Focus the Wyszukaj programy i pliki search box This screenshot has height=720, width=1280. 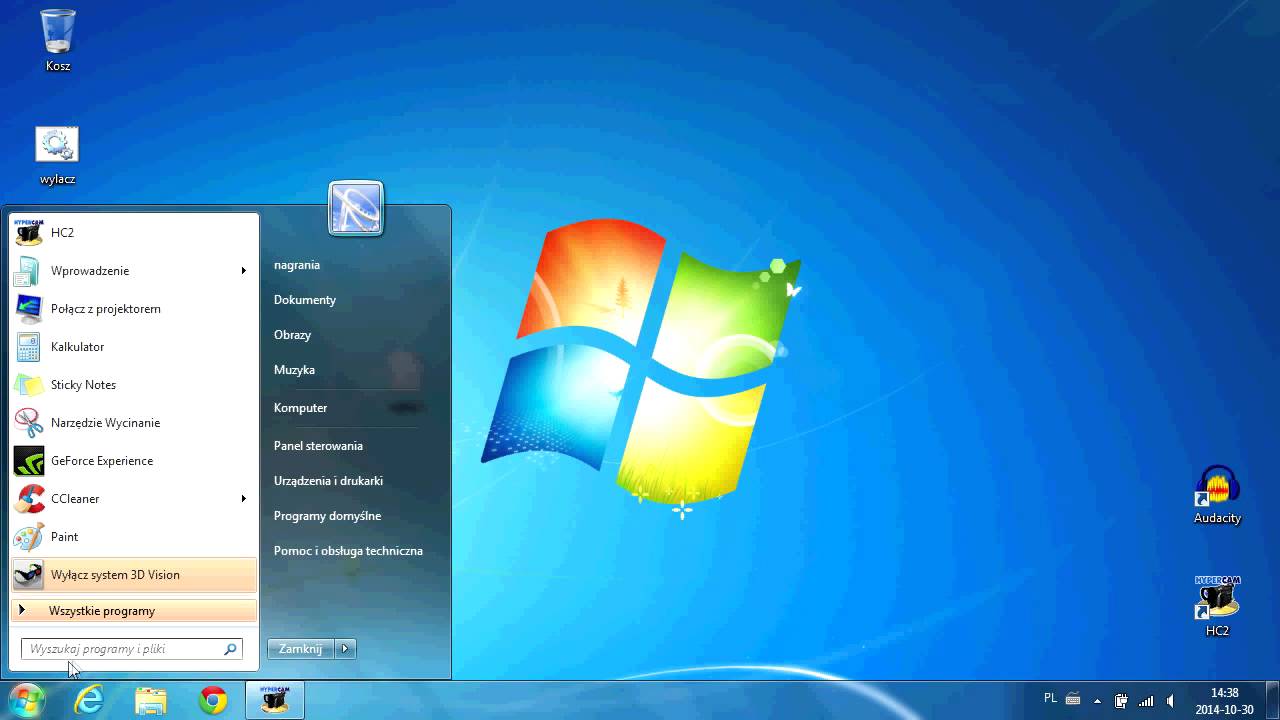coord(131,649)
